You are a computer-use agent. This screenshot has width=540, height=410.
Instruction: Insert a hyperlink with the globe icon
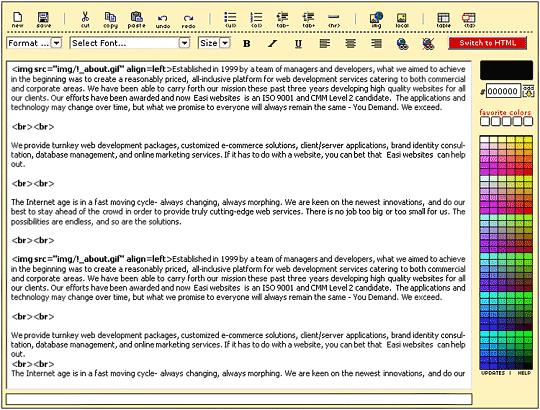pyautogui.click(x=402, y=44)
